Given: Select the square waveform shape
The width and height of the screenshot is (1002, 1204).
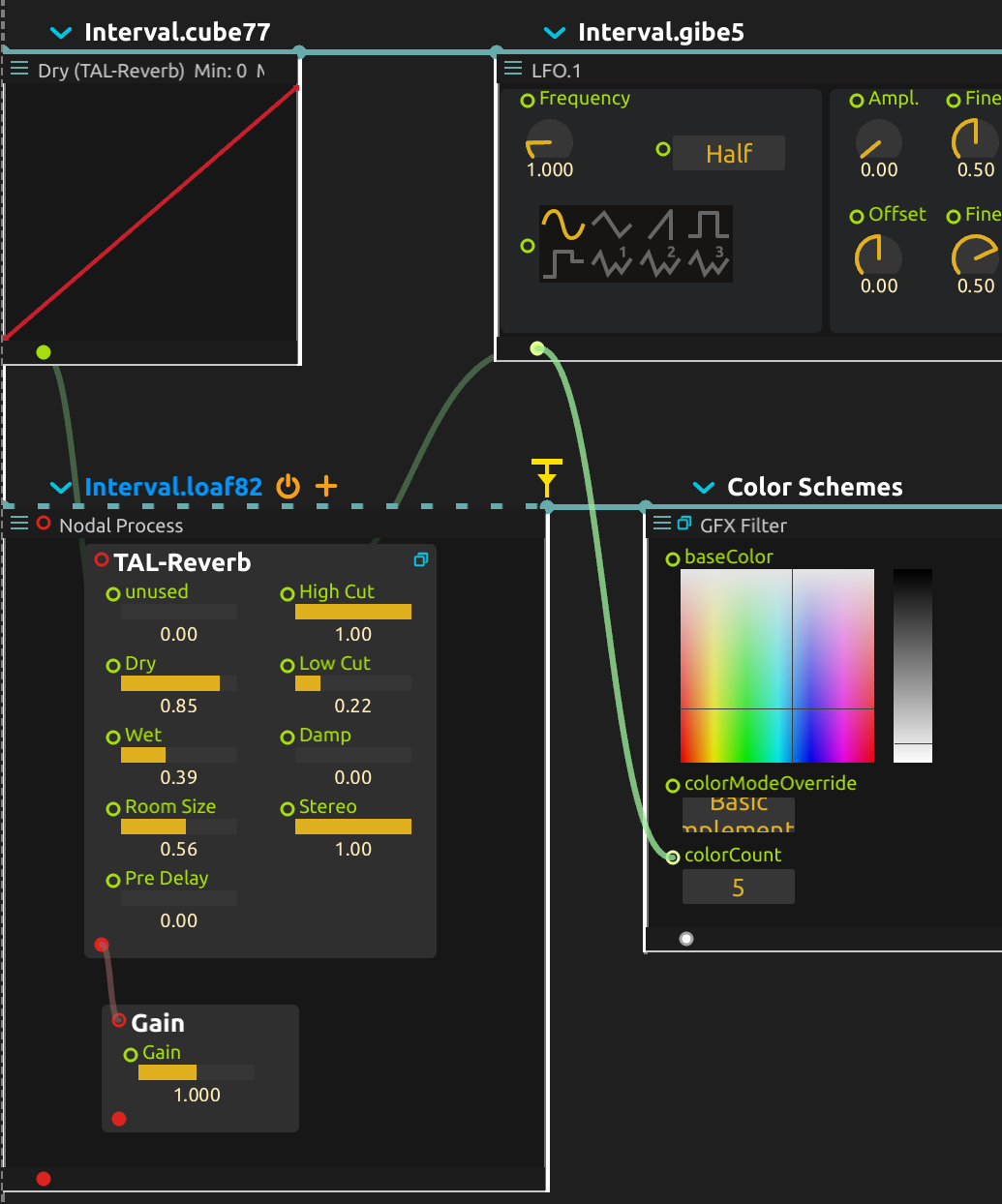Looking at the screenshot, I should pos(709,225).
